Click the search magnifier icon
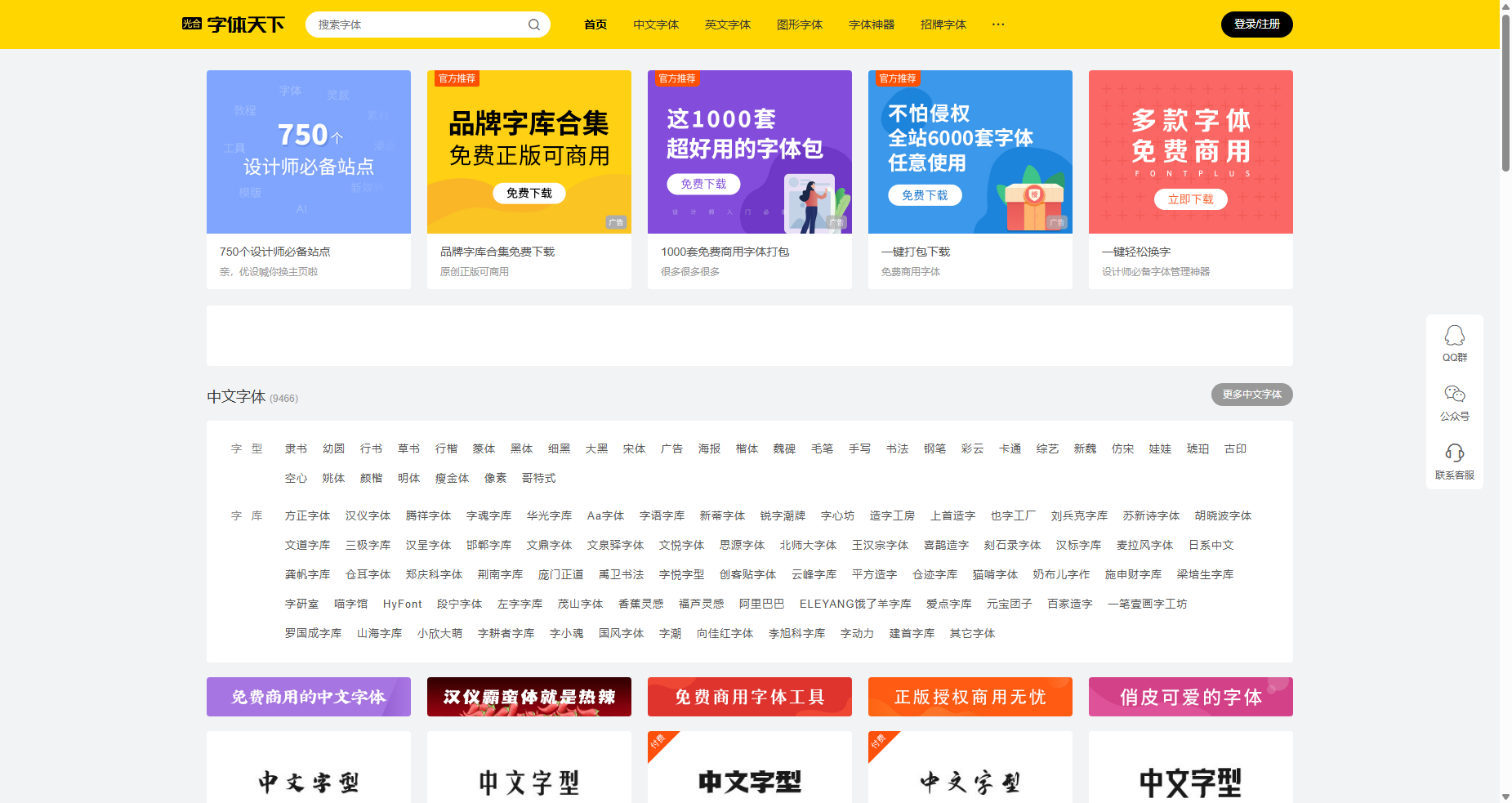This screenshot has height=803, width=1512. (534, 25)
